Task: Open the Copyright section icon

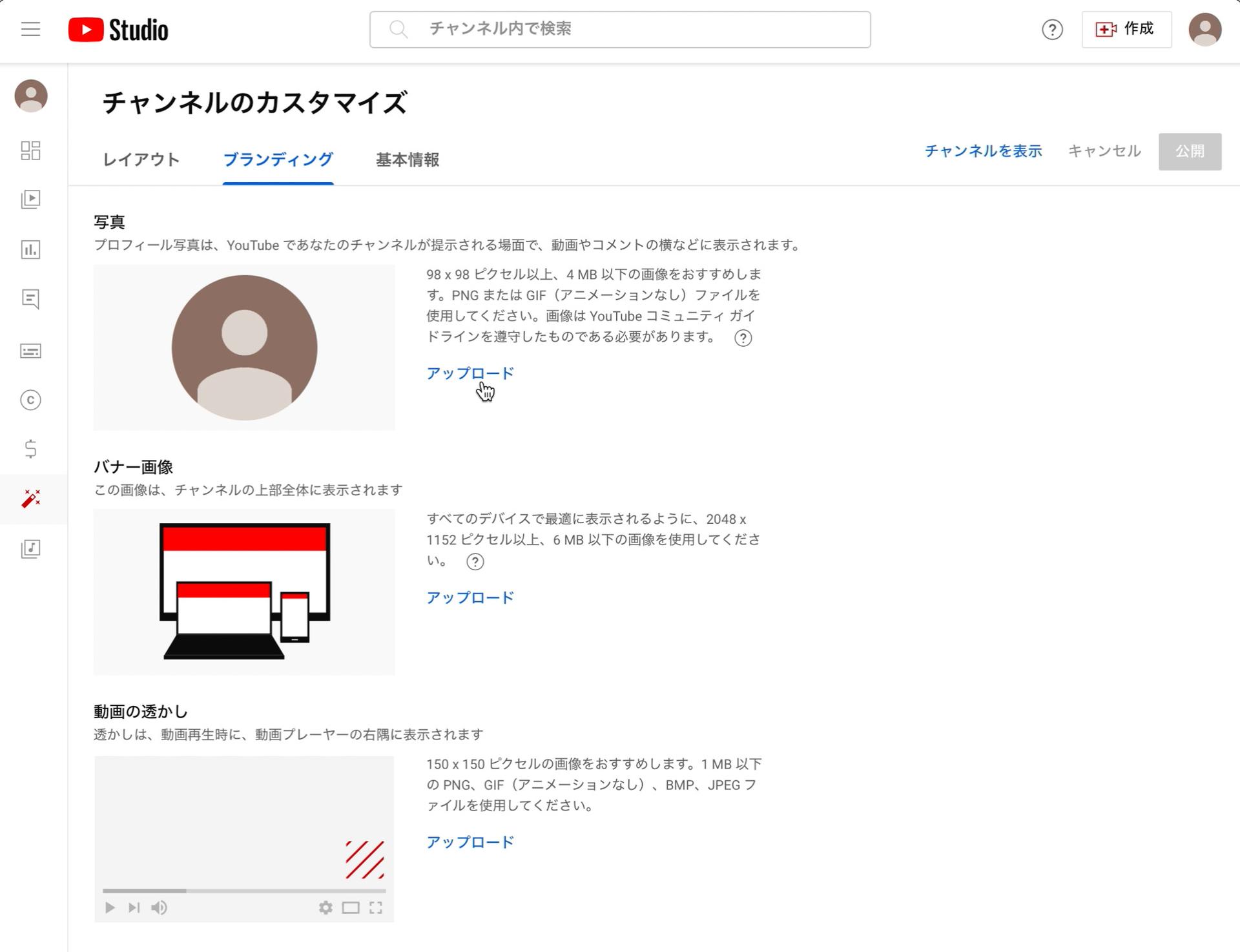Action: [30, 400]
